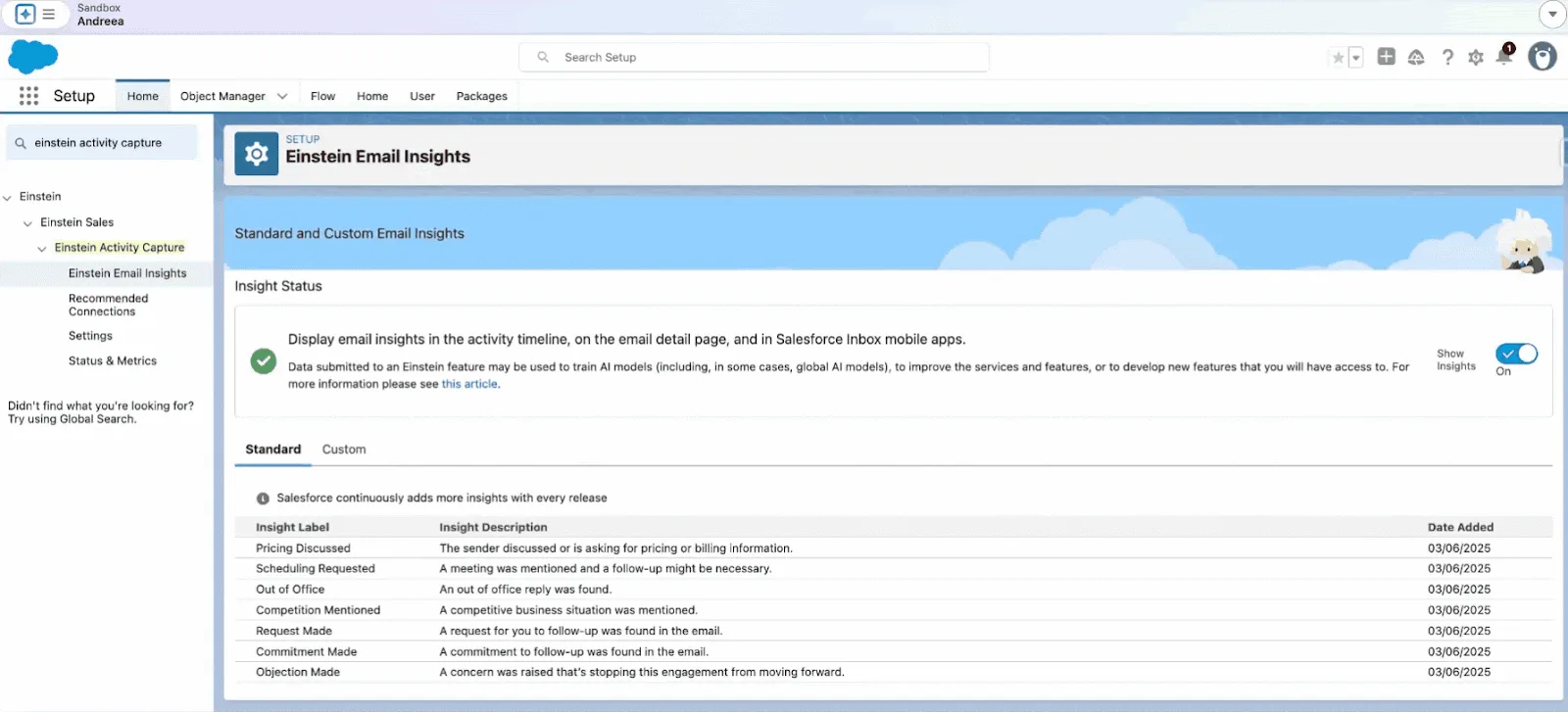Open the second Home tab after Flow
The height and width of the screenshot is (712, 1568).
coord(372,96)
